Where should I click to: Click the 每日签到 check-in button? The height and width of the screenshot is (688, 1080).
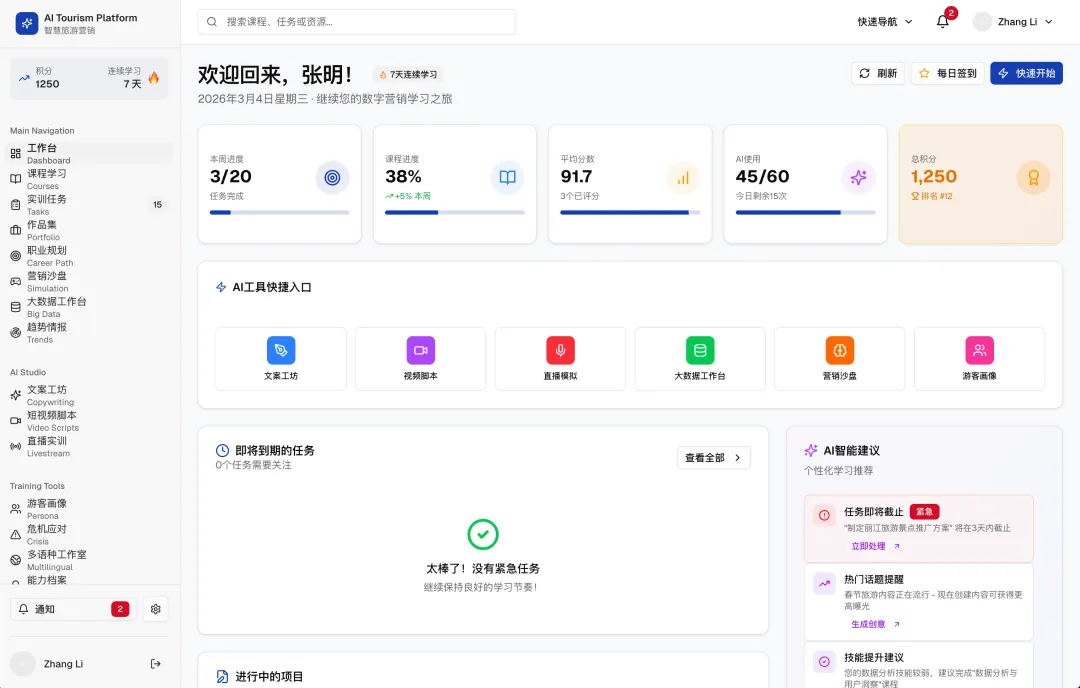pyautogui.click(x=948, y=73)
